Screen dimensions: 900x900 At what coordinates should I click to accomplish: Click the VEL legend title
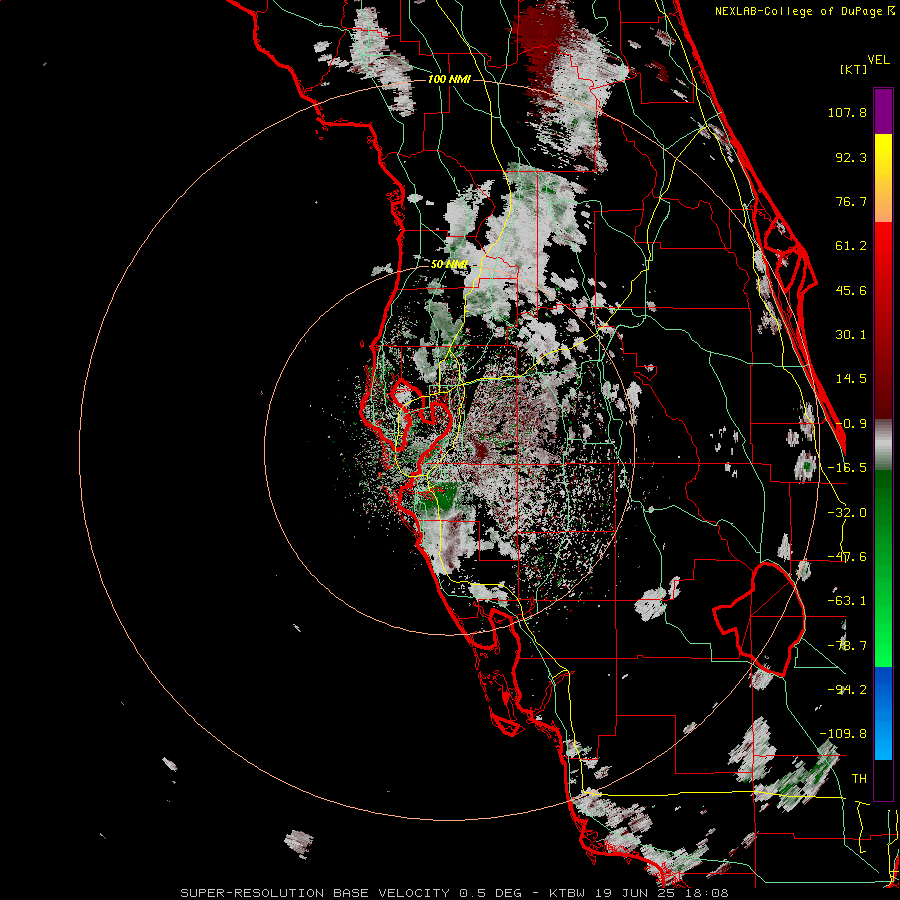tap(878, 60)
